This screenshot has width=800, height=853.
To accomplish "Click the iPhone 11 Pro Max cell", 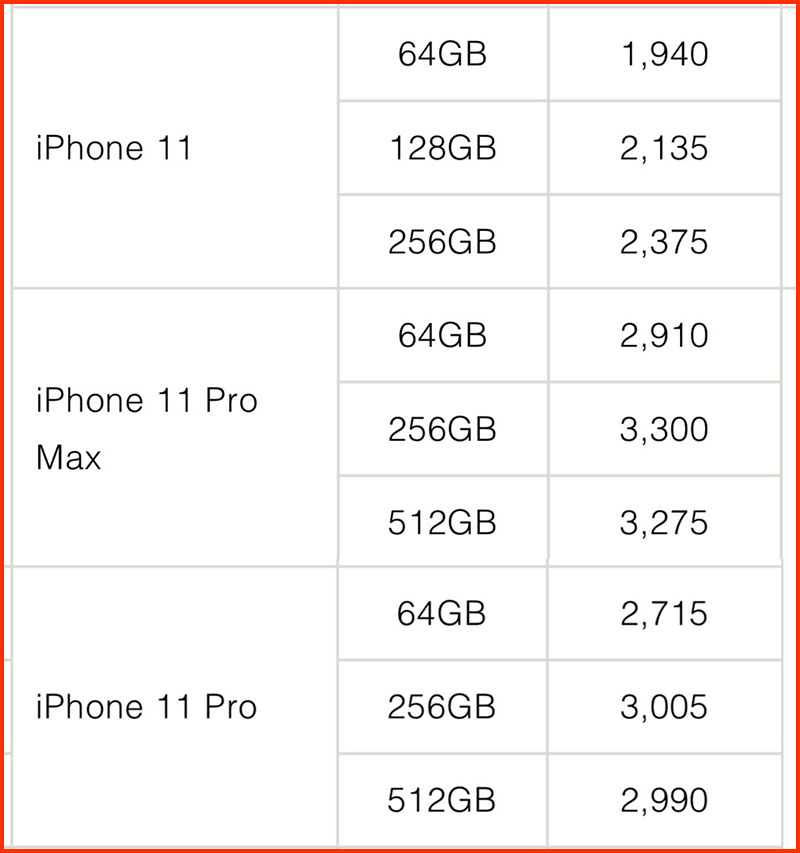I will (175, 428).
